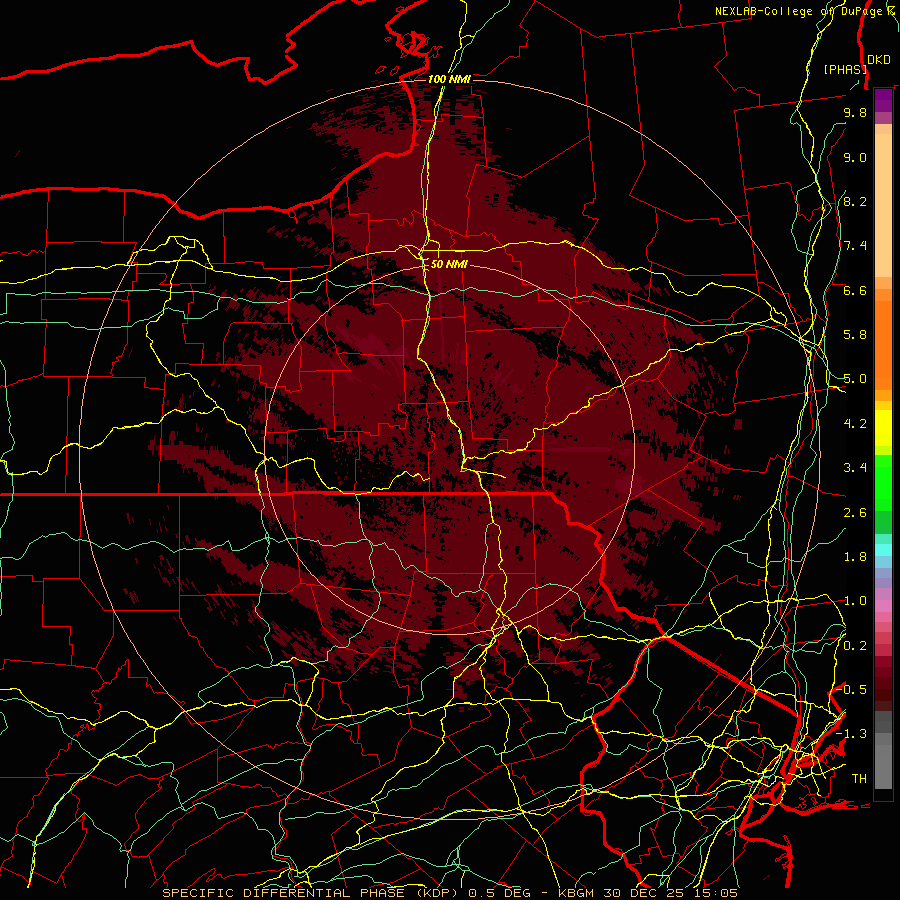The image size is (900, 900).
Task: Click the -0.5 value on the color scale
Action: pyautogui.click(x=851, y=690)
